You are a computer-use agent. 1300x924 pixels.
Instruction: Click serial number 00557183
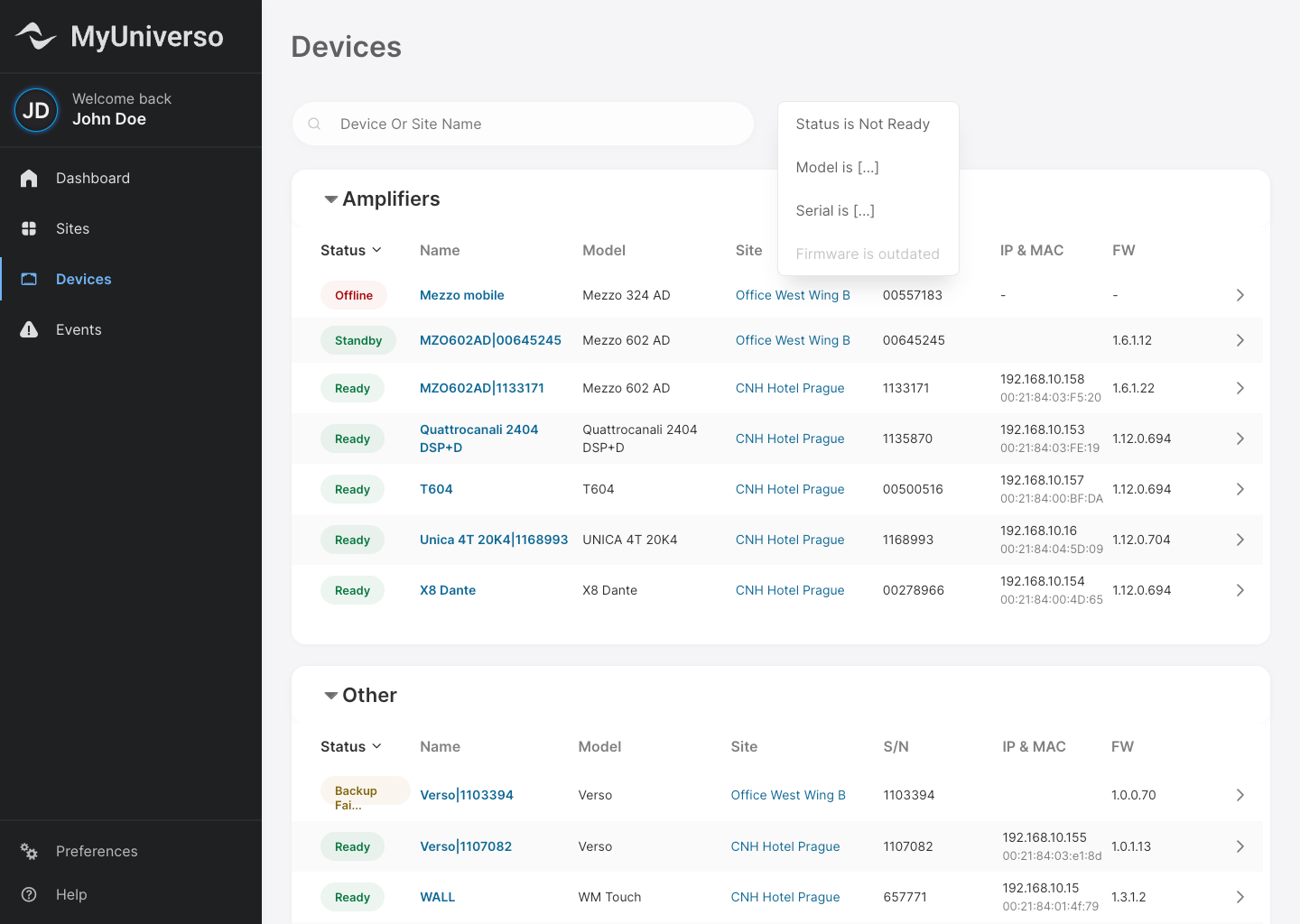click(913, 295)
